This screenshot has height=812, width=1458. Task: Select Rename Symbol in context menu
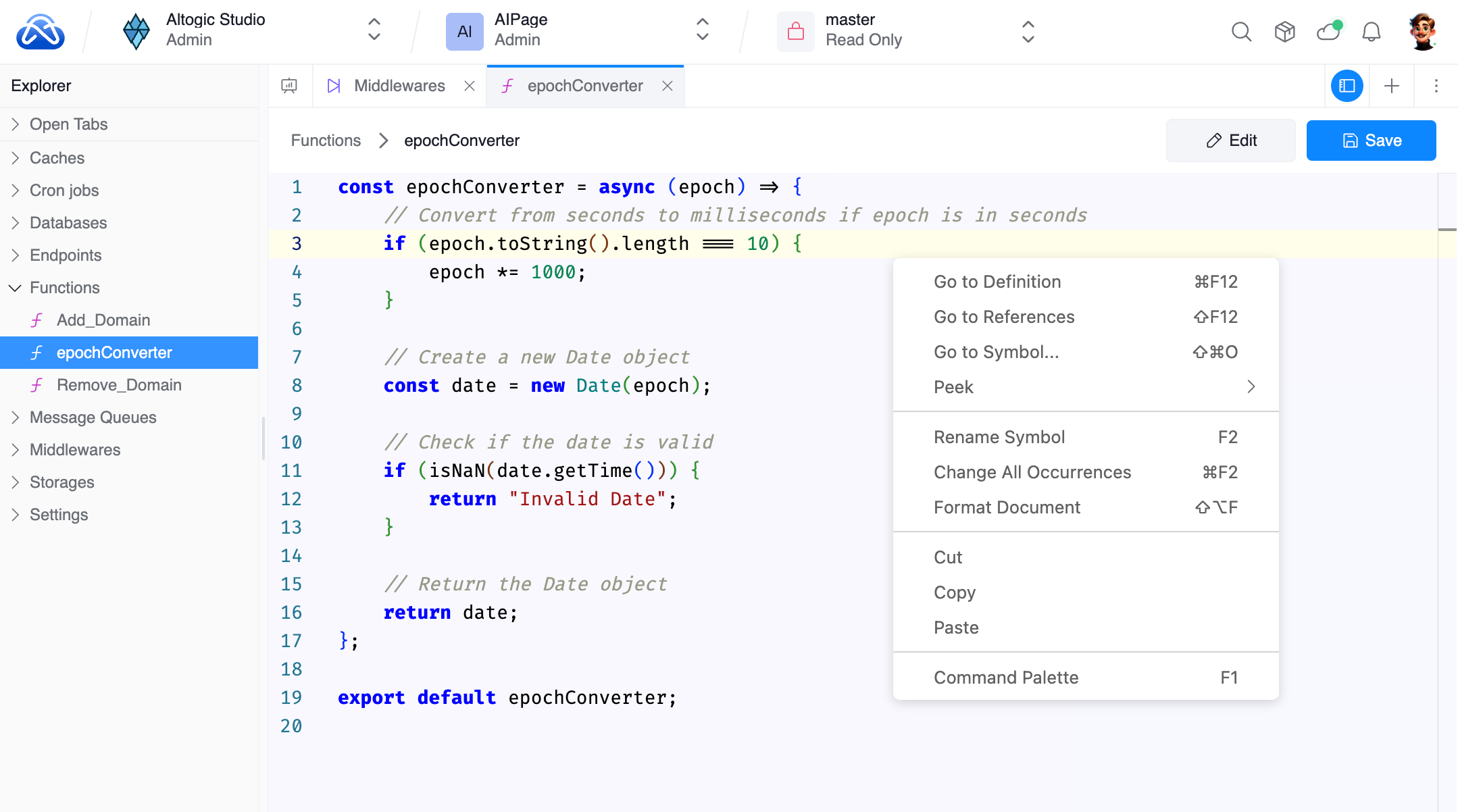click(999, 437)
